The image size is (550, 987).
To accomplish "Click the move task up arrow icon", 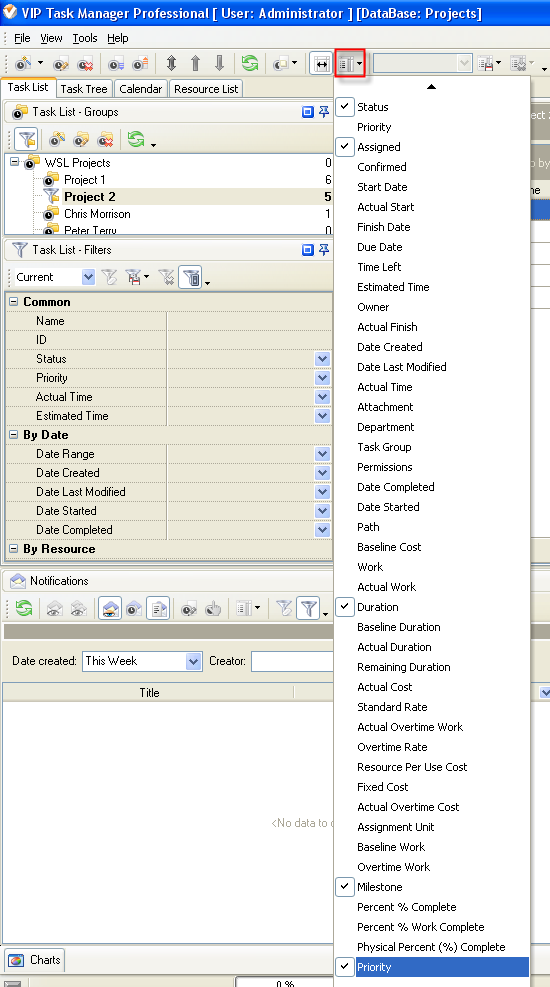I will (195, 64).
